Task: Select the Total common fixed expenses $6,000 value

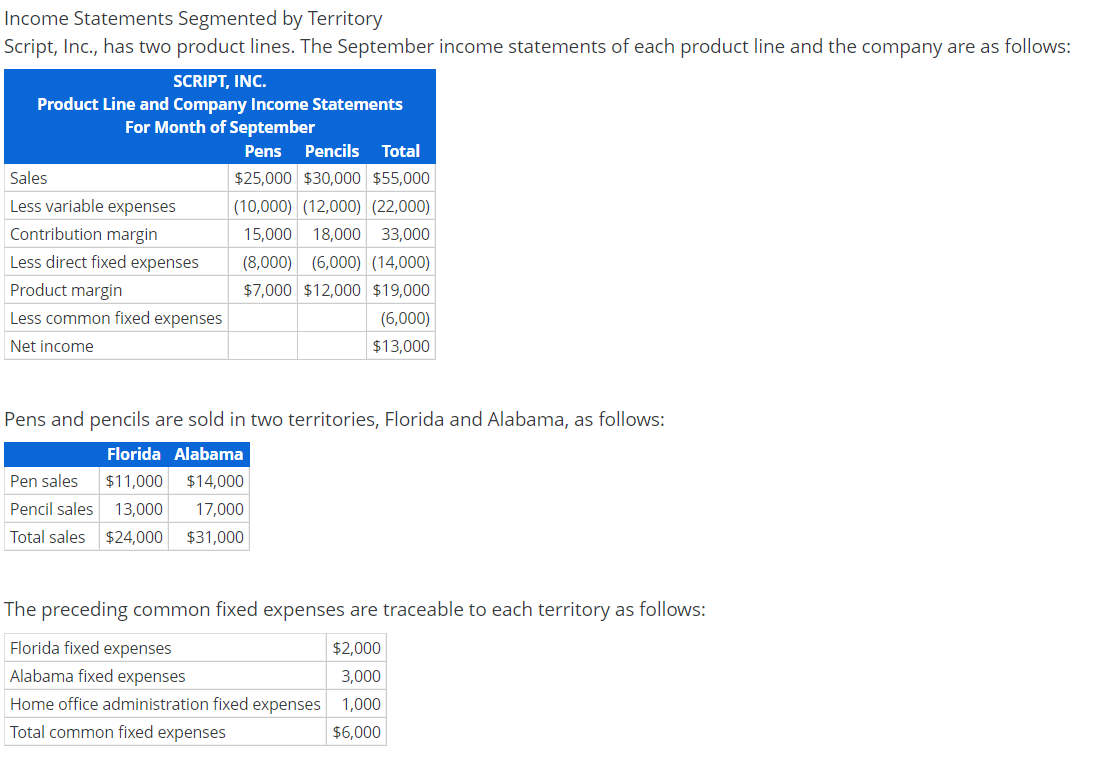Action: pyautogui.click(x=356, y=732)
